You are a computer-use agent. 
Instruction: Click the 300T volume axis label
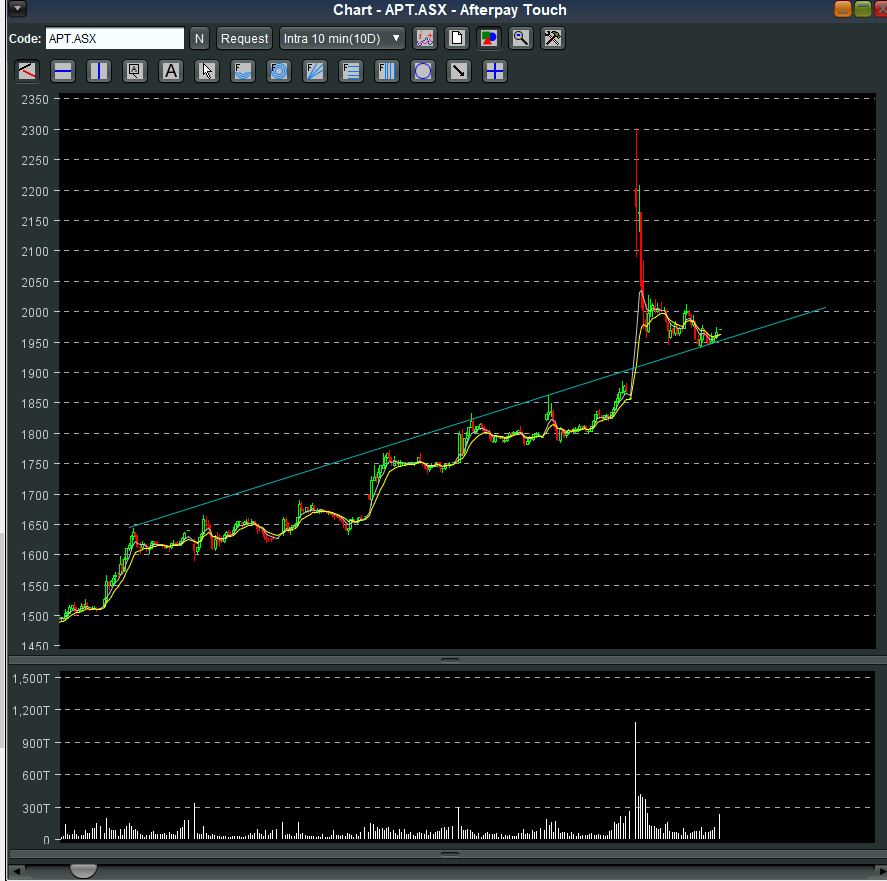coord(36,808)
